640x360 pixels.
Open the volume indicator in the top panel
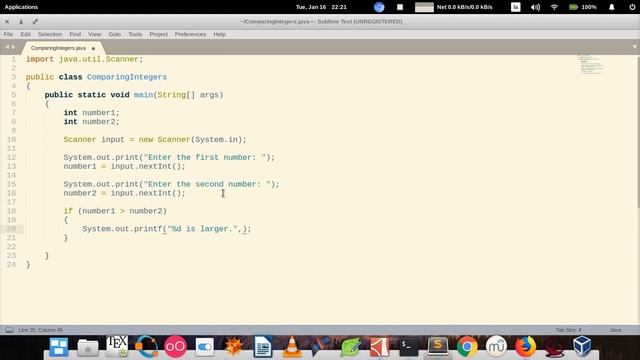pyautogui.click(x=535, y=7)
